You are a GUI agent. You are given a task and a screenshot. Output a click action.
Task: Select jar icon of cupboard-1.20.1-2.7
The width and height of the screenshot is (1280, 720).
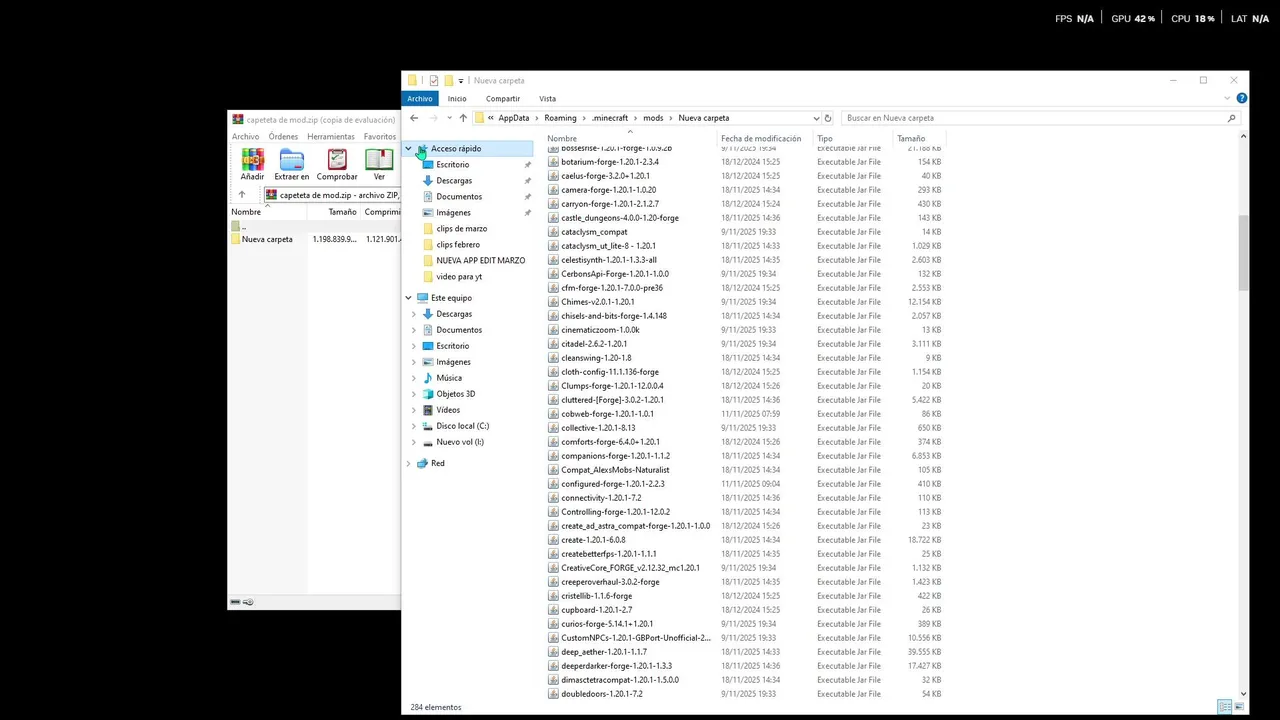[x=553, y=610]
